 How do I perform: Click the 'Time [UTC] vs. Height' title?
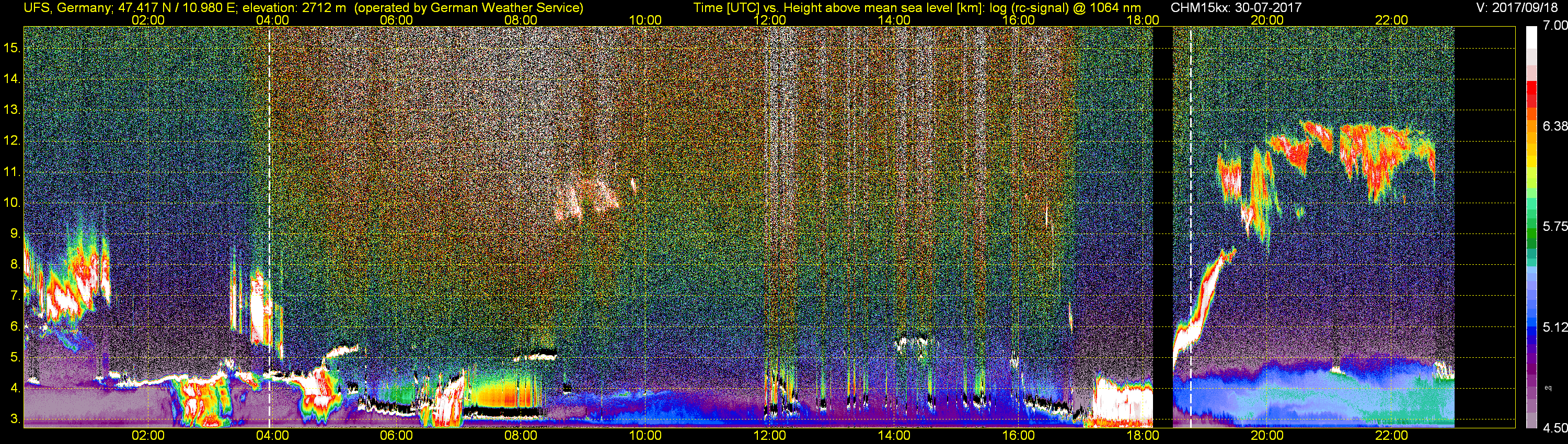(x=757, y=8)
